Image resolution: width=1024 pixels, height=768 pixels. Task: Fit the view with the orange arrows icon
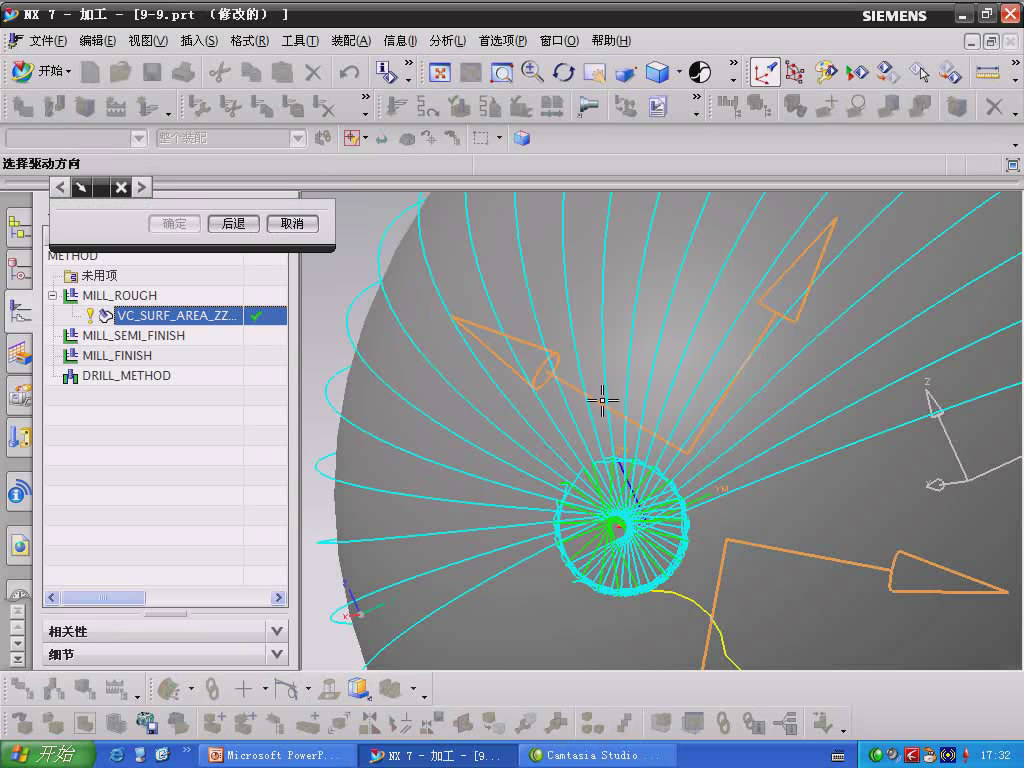(x=440, y=72)
